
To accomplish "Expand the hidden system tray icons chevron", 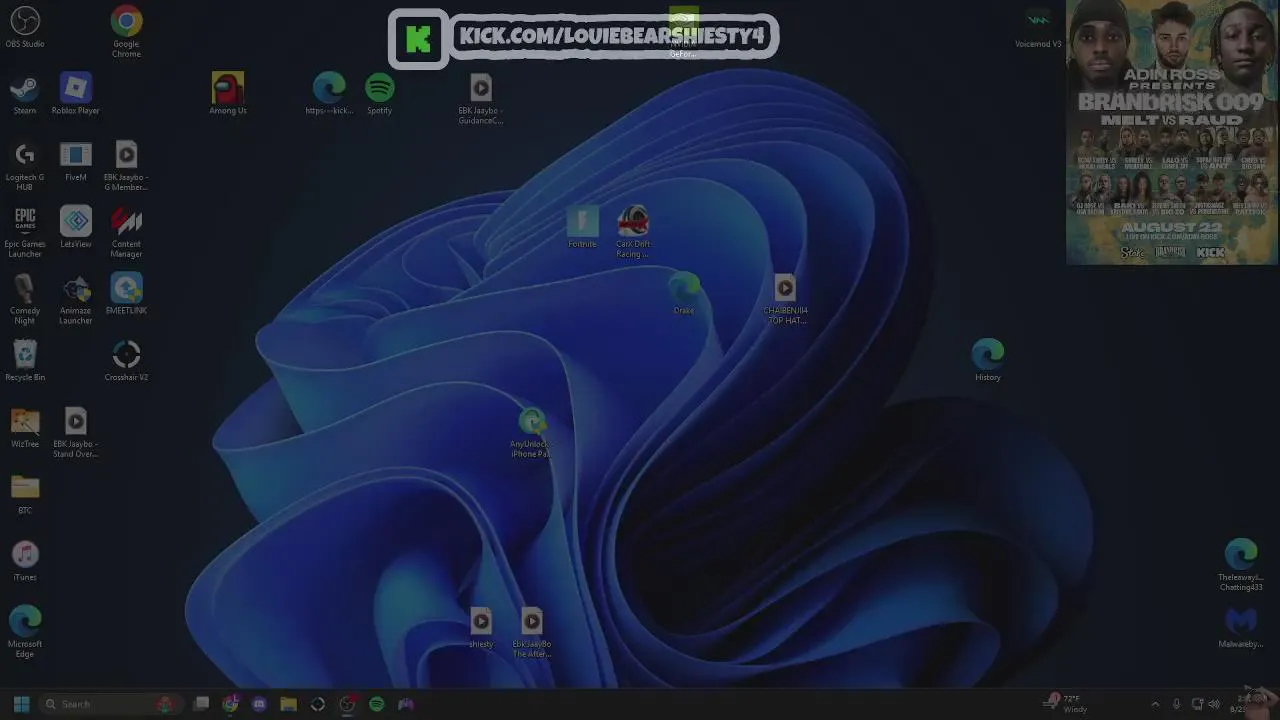I will [x=1155, y=704].
